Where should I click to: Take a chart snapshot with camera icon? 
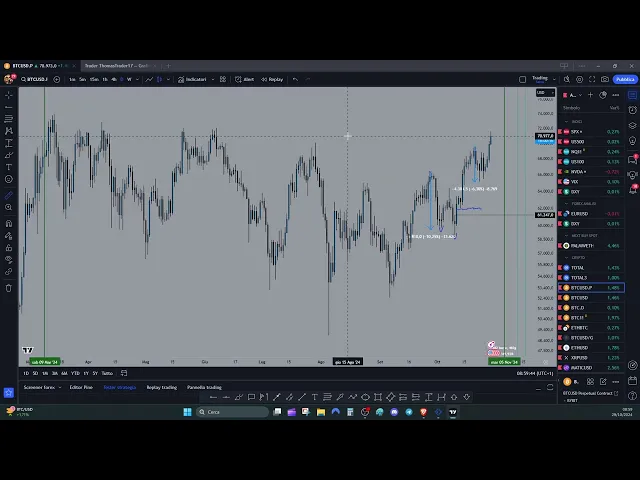(605, 79)
